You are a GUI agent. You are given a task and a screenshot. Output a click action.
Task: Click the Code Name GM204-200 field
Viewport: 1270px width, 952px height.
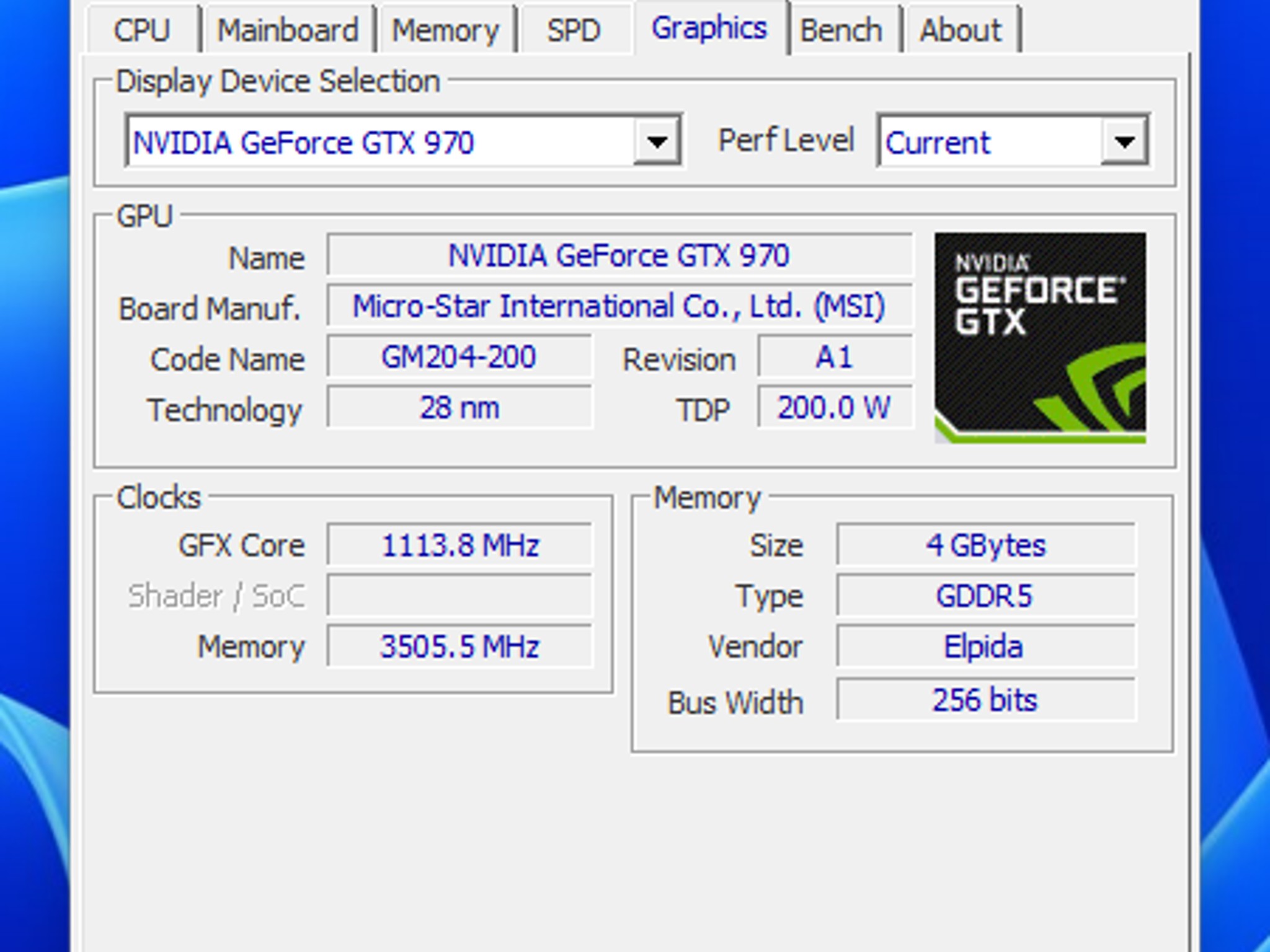460,356
